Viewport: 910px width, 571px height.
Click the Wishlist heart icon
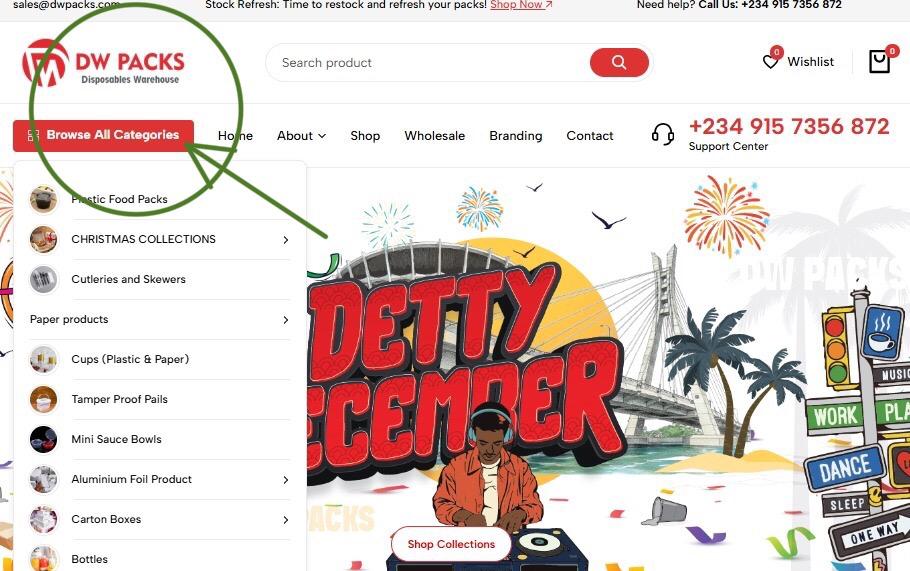[770, 62]
